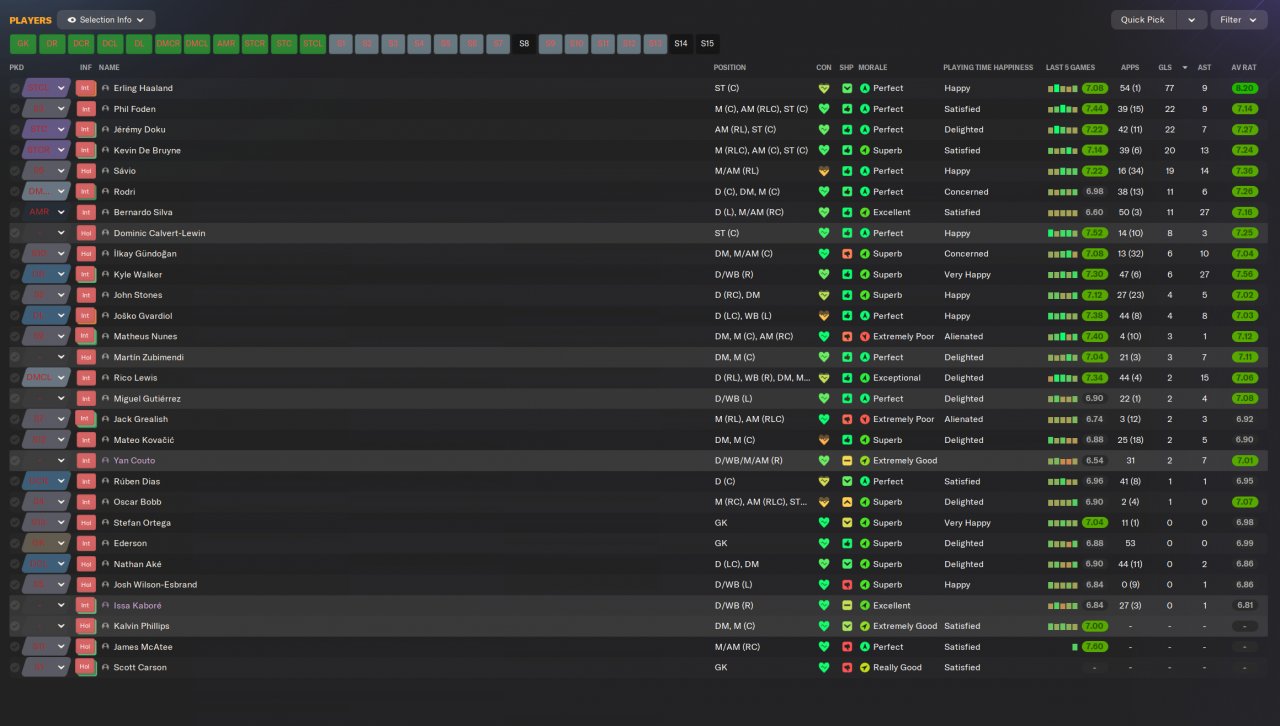Image resolution: width=1280 pixels, height=726 pixels.
Task: Open position dropdown for Jérémy Doku
Action: 61,130
